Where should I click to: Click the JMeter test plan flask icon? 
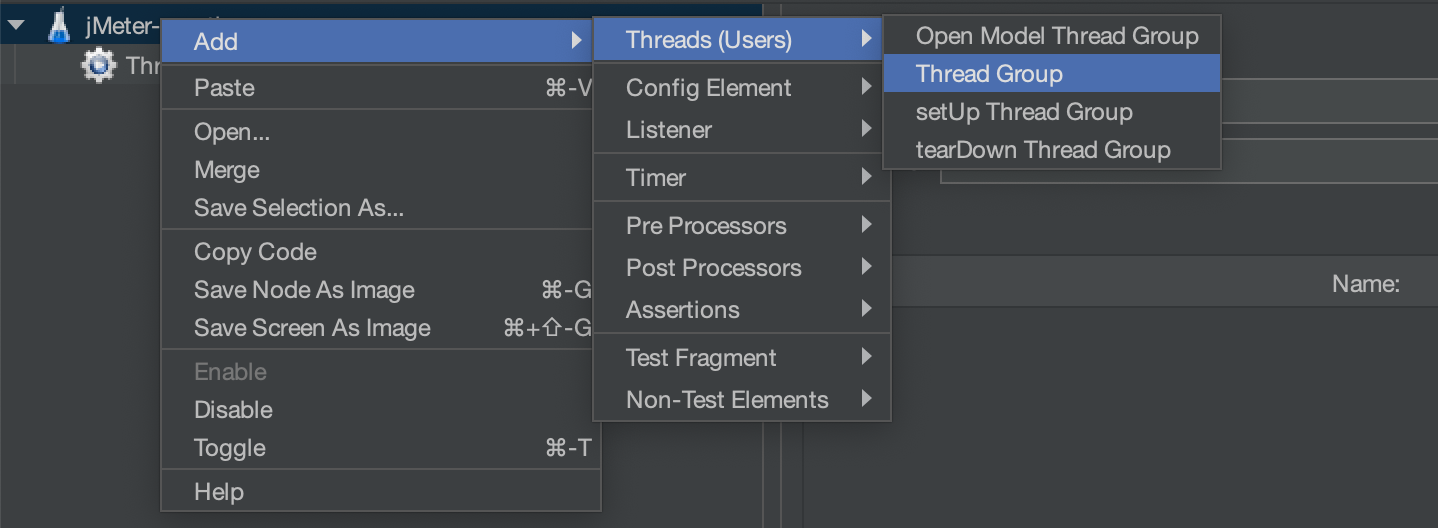(60, 26)
